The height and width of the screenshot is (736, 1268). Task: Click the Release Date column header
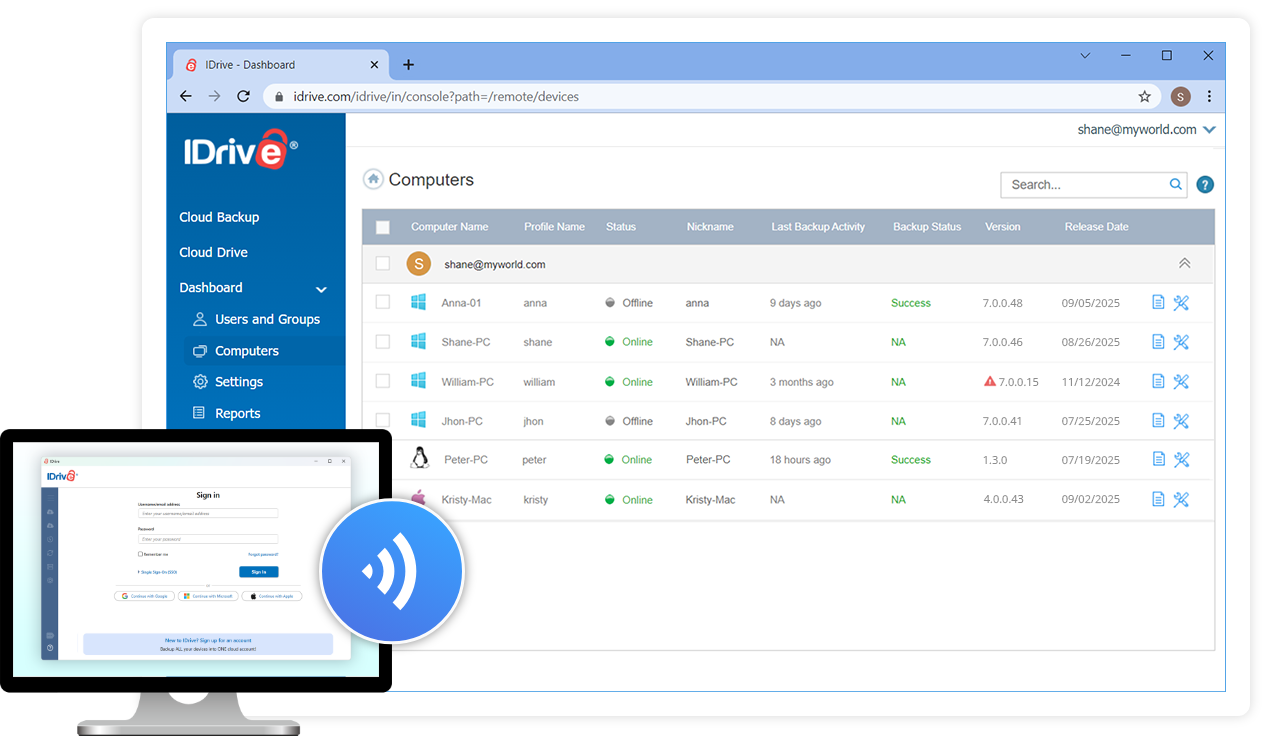[x=1096, y=227]
